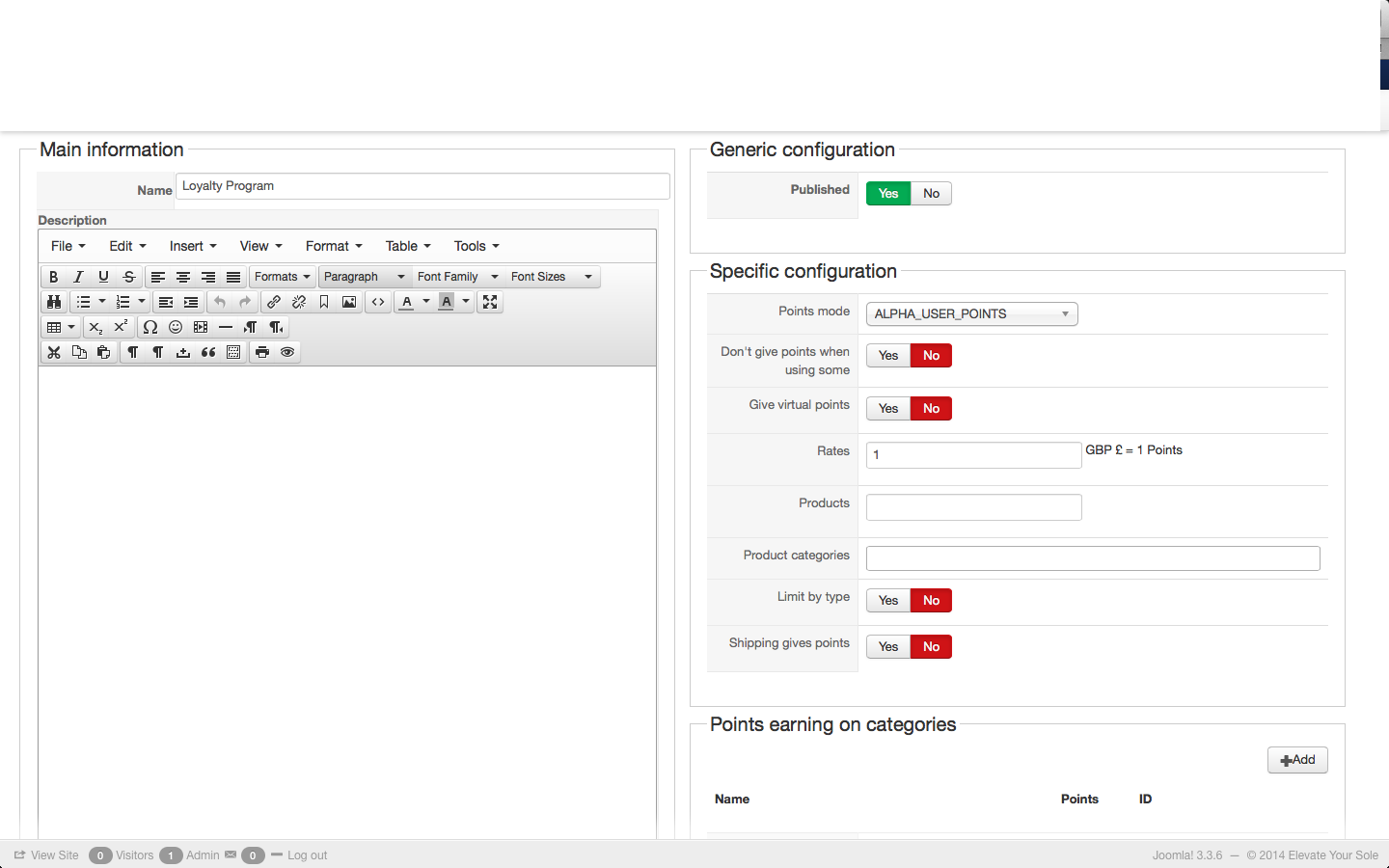This screenshot has height=868, width=1389.
Task: Undo the last editor action
Action: 220,302
